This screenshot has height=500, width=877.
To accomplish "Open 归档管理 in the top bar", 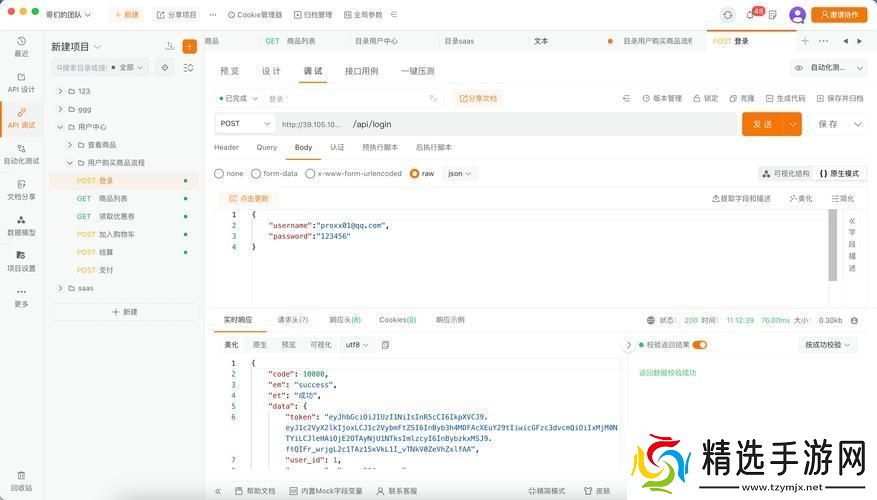I will point(313,15).
